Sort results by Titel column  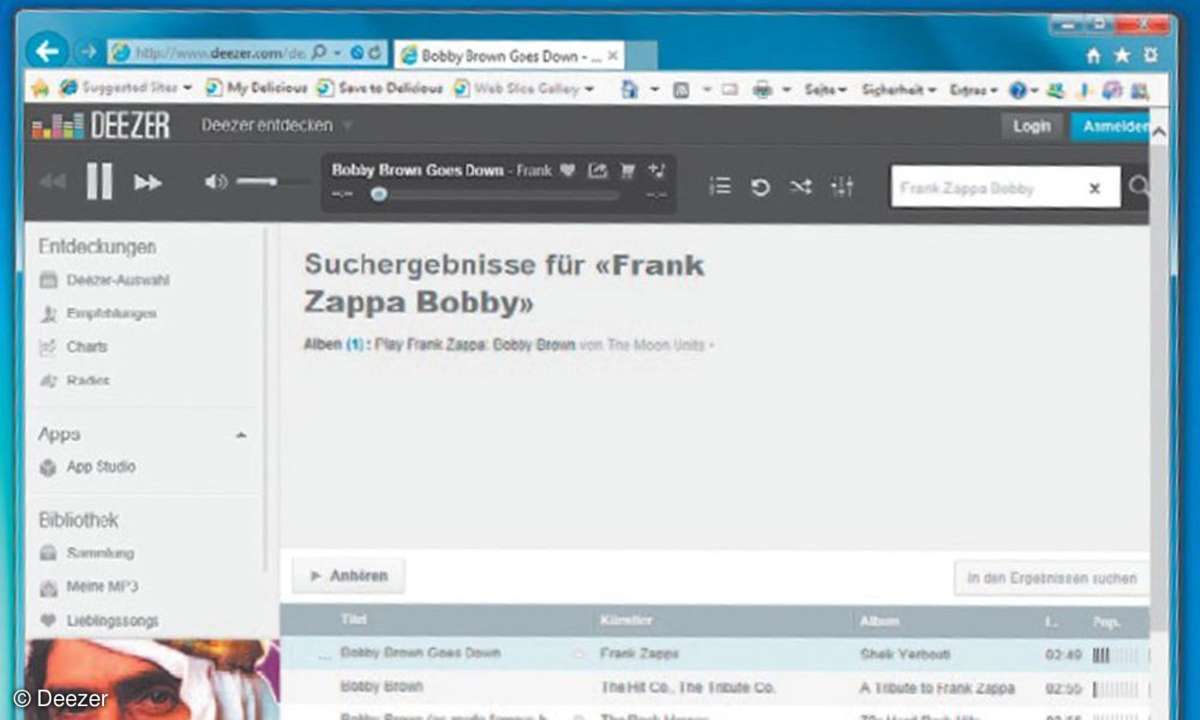click(354, 621)
